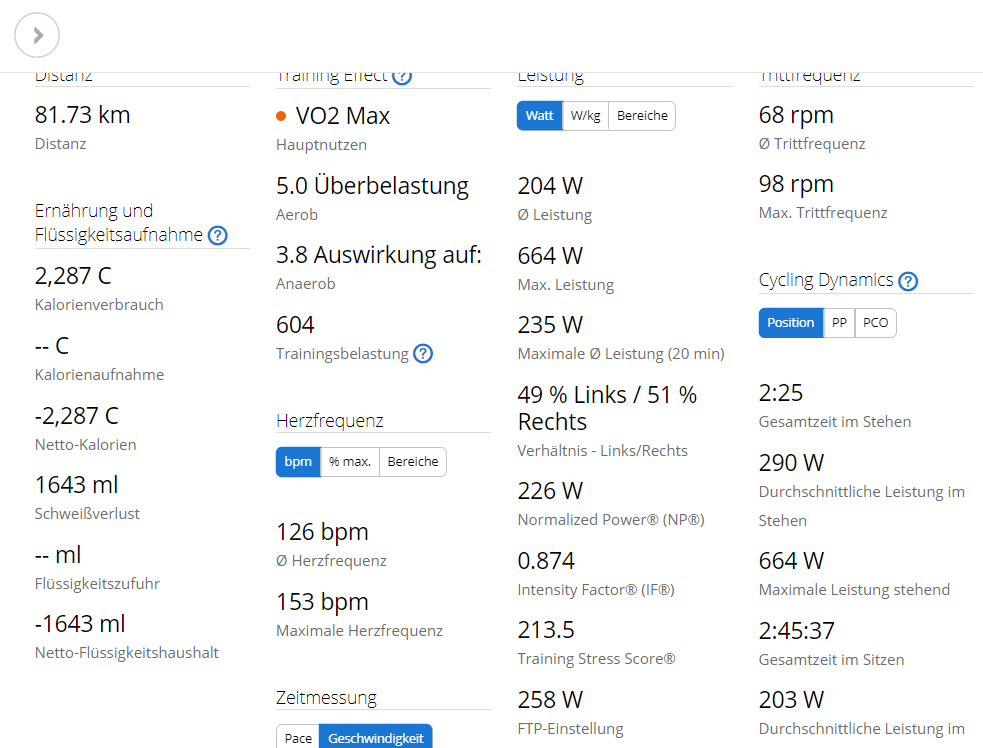Switch Zeitmessung to Pace
Viewport: 983px width, 748px height.
[298, 738]
